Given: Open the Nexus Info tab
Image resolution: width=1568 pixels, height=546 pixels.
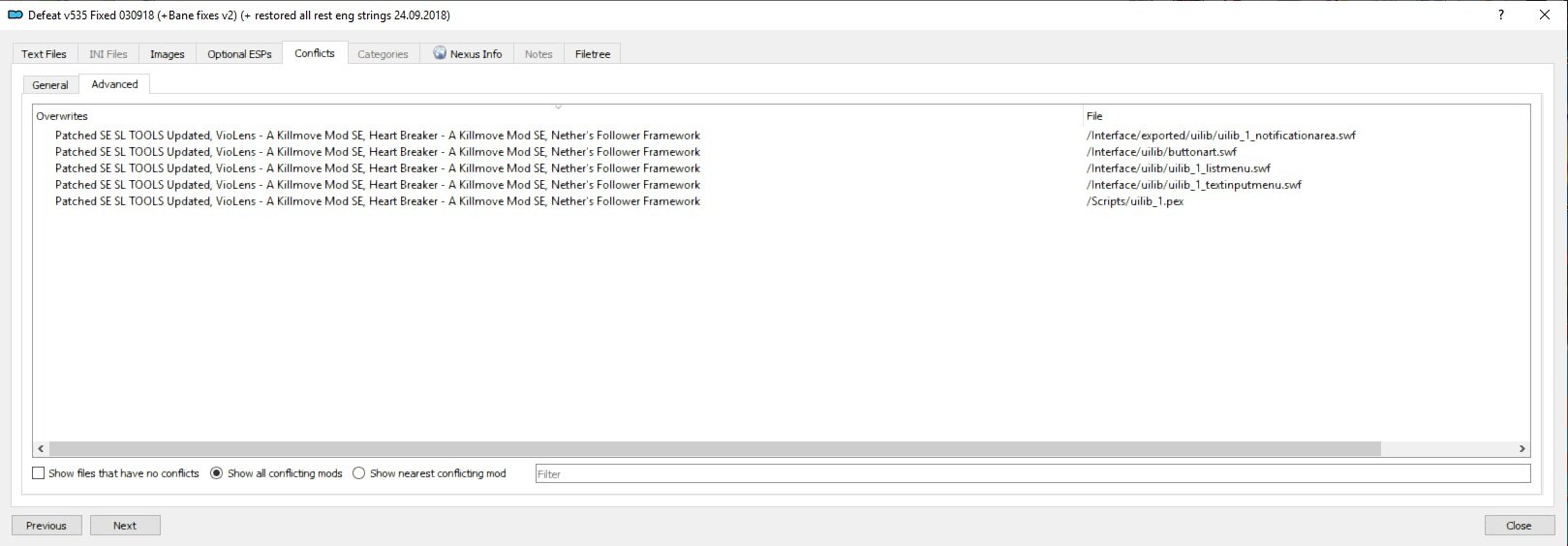Looking at the screenshot, I should tap(467, 54).
